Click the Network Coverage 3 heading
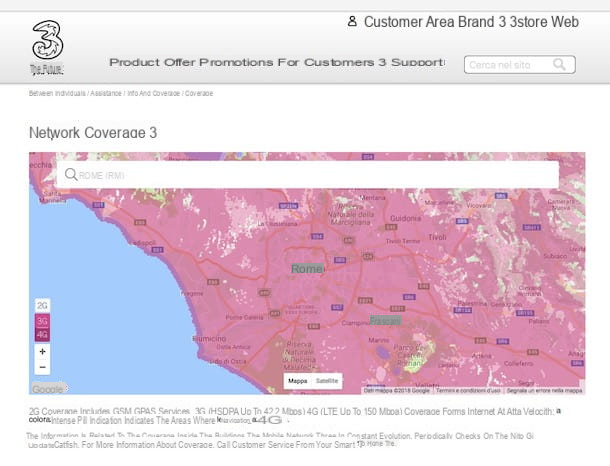 tap(93, 133)
